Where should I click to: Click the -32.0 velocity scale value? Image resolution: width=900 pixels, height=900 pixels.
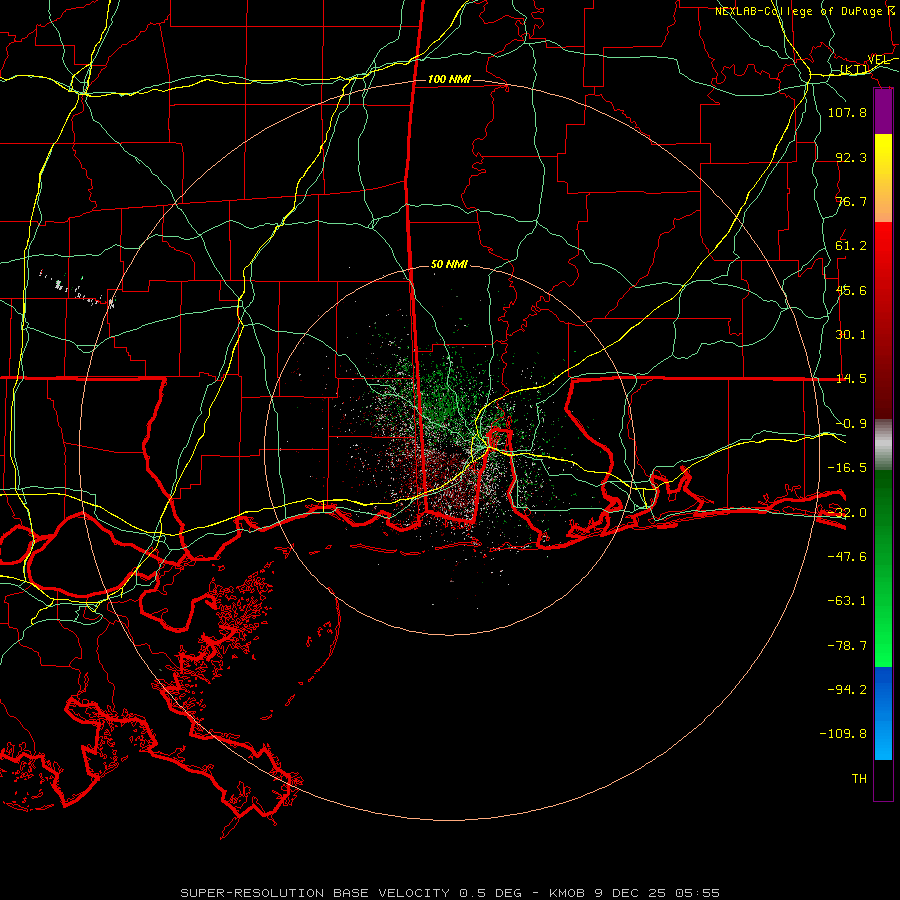pos(847,513)
